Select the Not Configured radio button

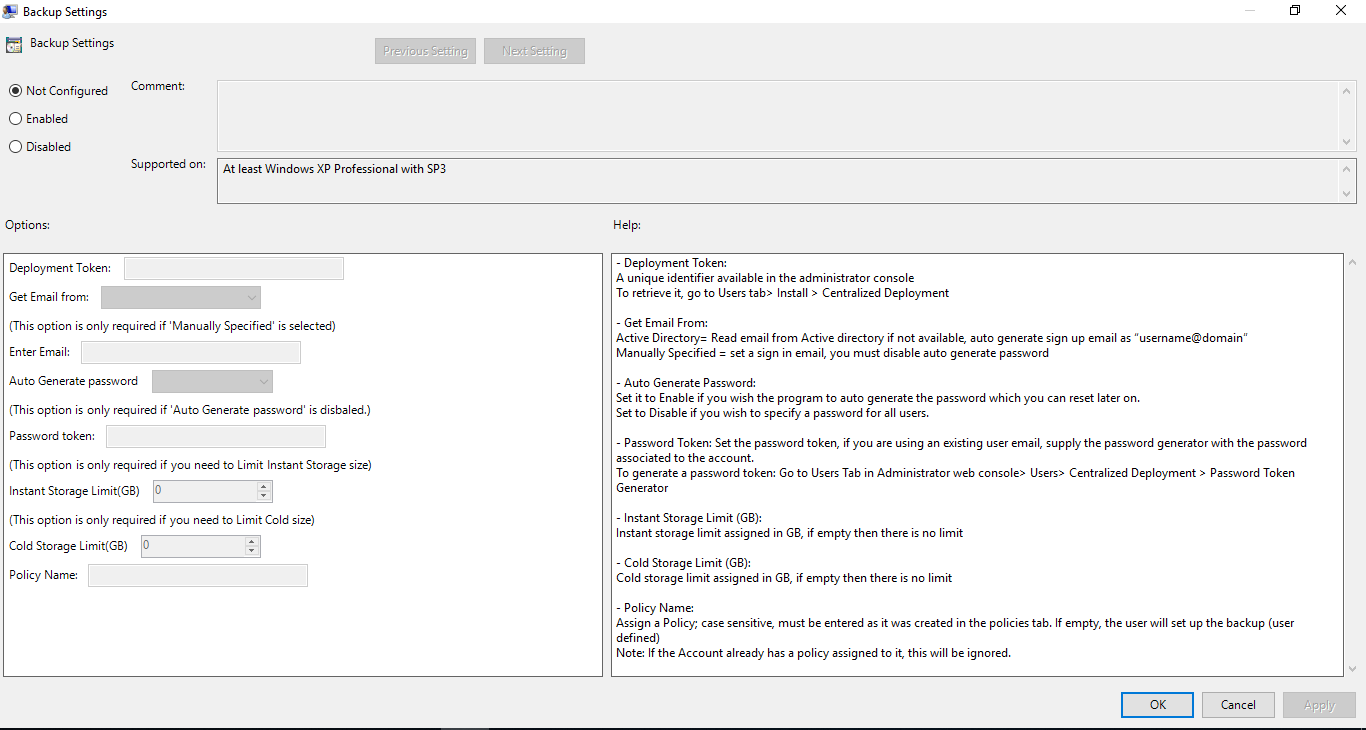(15, 90)
